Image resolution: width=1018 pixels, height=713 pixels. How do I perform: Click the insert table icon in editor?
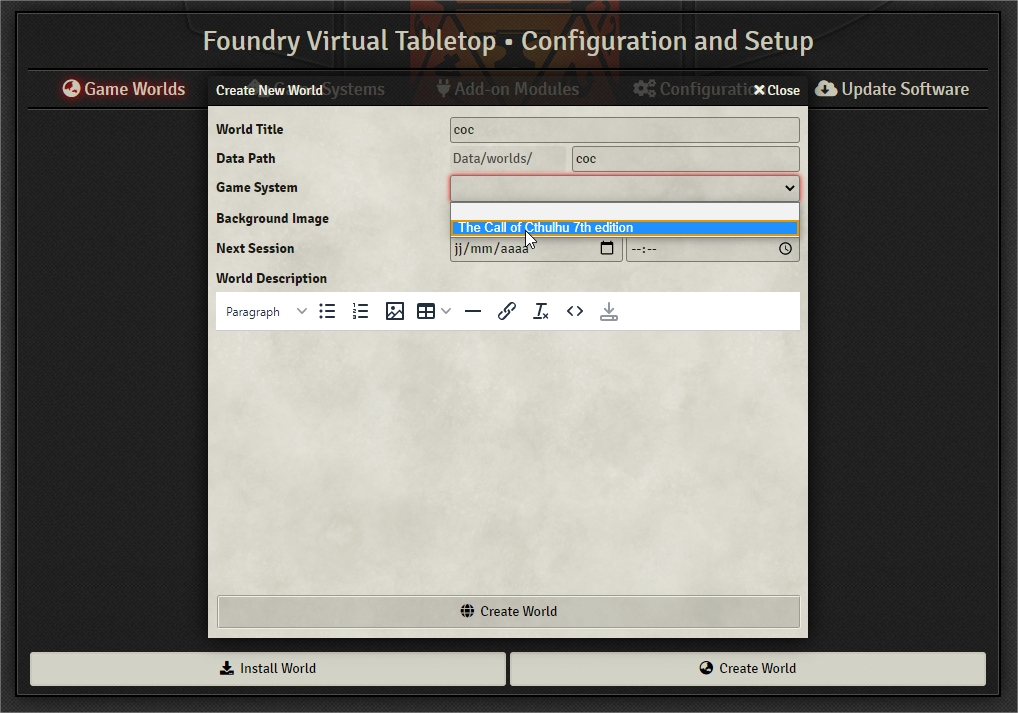click(x=426, y=312)
